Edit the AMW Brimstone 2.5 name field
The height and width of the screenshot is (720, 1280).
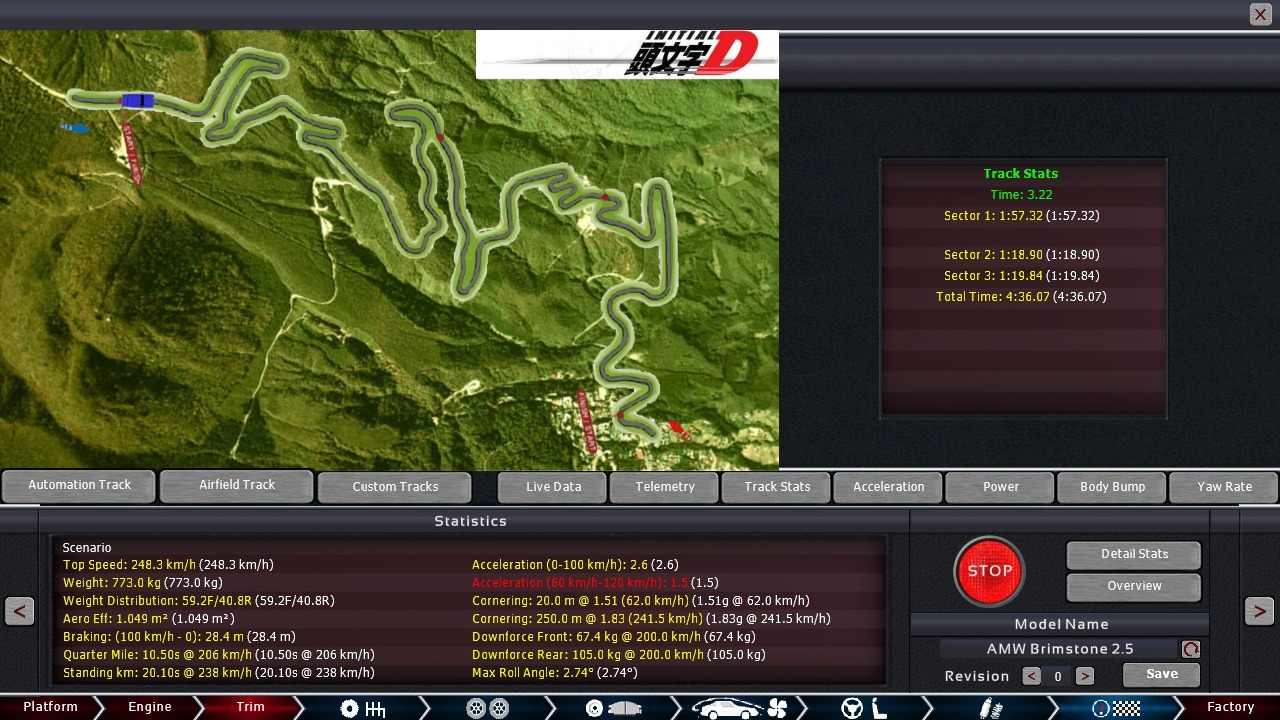(x=1059, y=649)
